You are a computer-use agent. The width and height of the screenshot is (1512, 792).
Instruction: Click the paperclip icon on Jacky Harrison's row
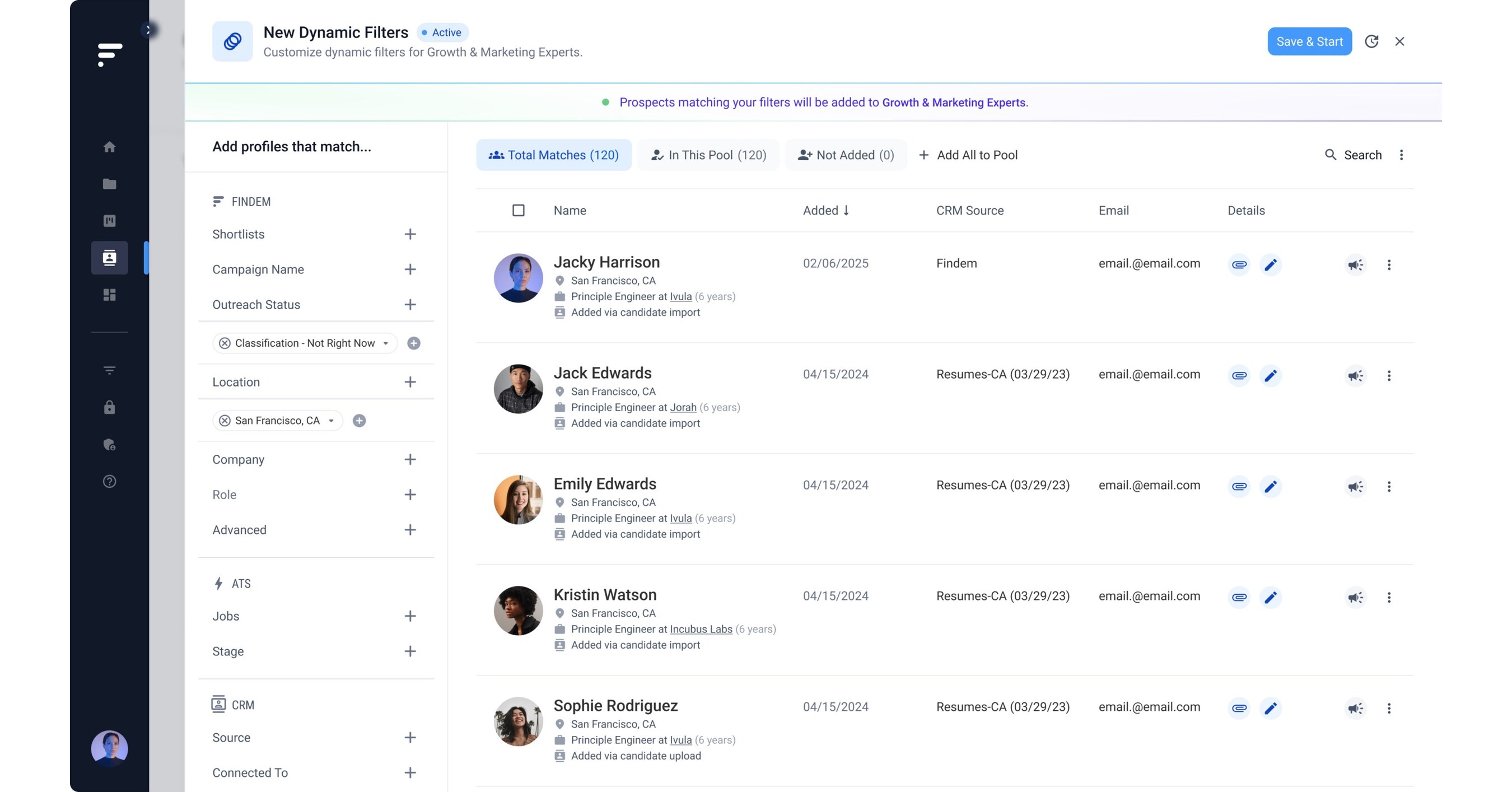click(x=1239, y=265)
